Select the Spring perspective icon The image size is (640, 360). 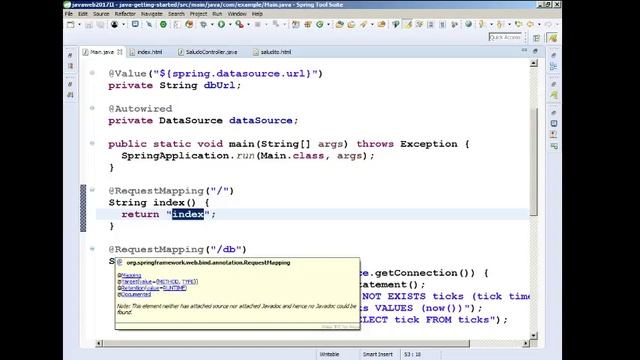(553, 38)
